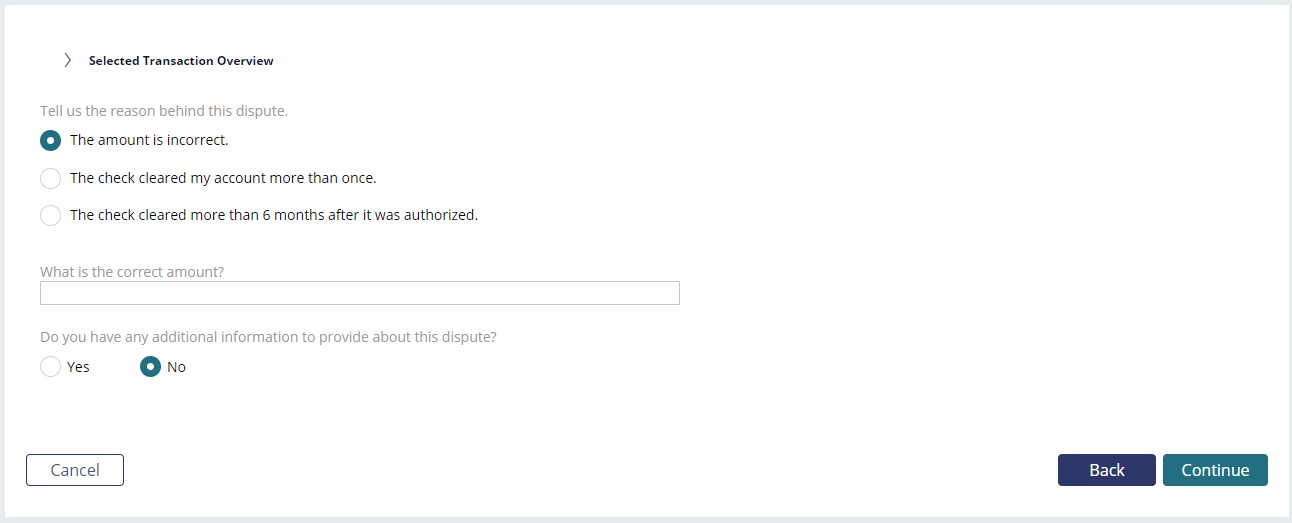The height and width of the screenshot is (523, 1292).
Task: Choose check cleared more than once radio
Action: point(50,178)
